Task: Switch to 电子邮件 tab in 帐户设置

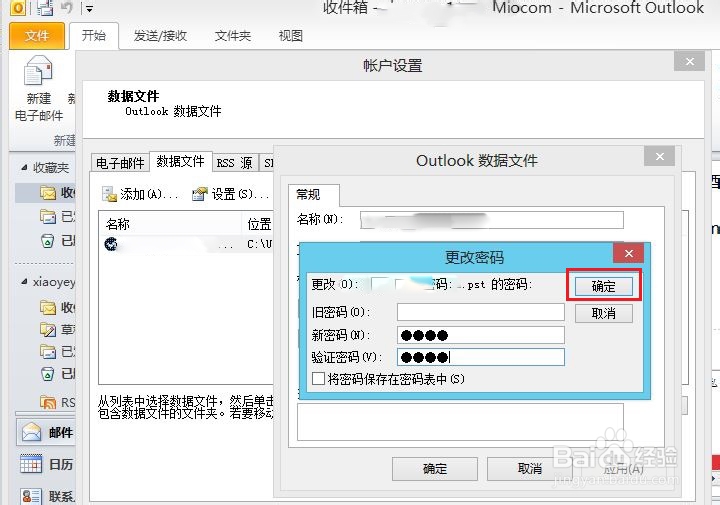Action: coord(120,163)
